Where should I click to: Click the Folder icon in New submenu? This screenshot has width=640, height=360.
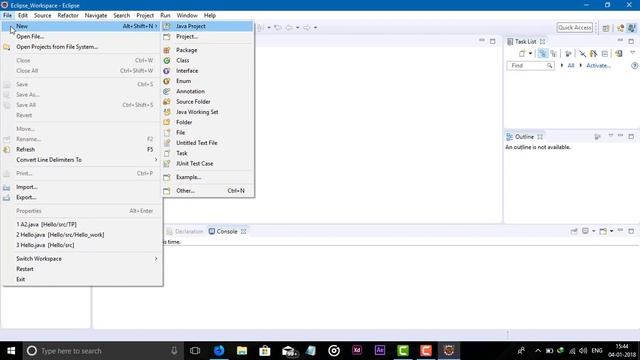click(x=167, y=122)
